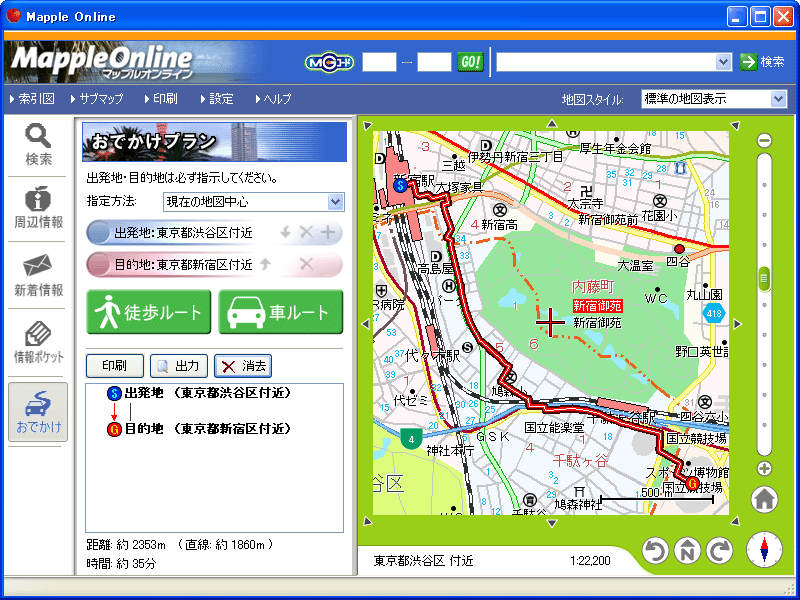Image resolution: width=800 pixels, height=600 pixels.
Task: Click the 新宿御苑 red label on map
Action: pyautogui.click(x=597, y=306)
